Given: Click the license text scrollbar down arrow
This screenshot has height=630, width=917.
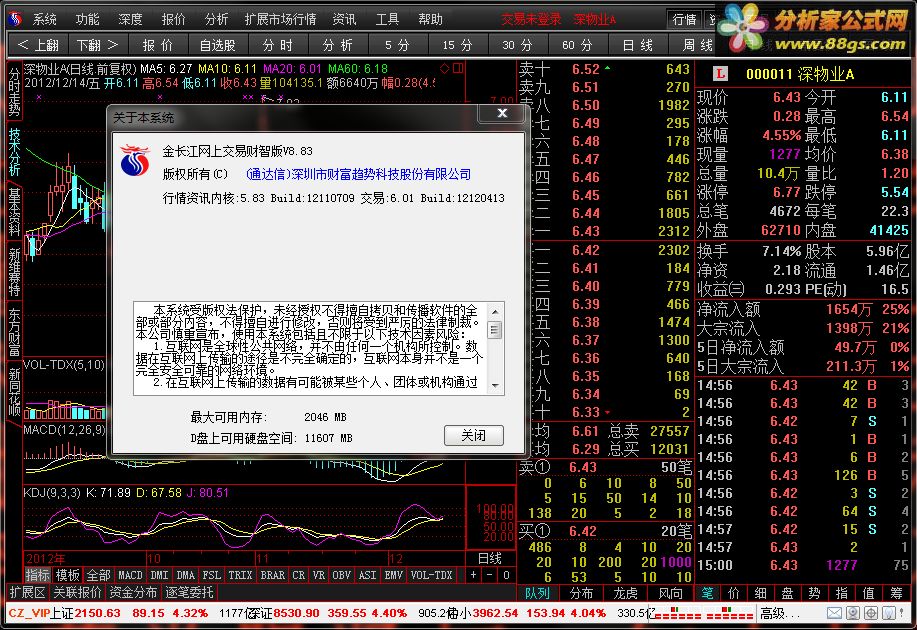Looking at the screenshot, I should 495,385.
